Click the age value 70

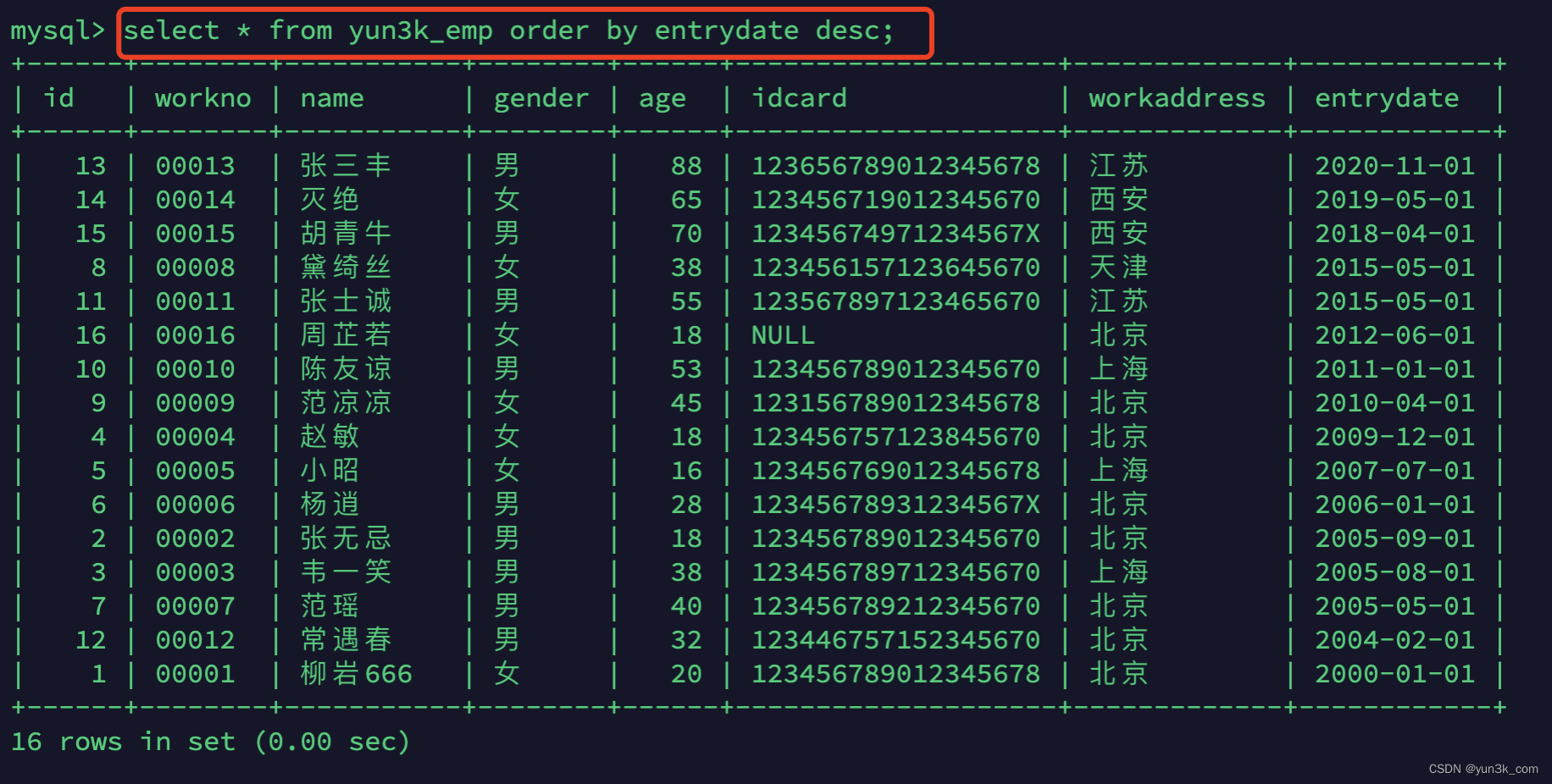coord(686,234)
